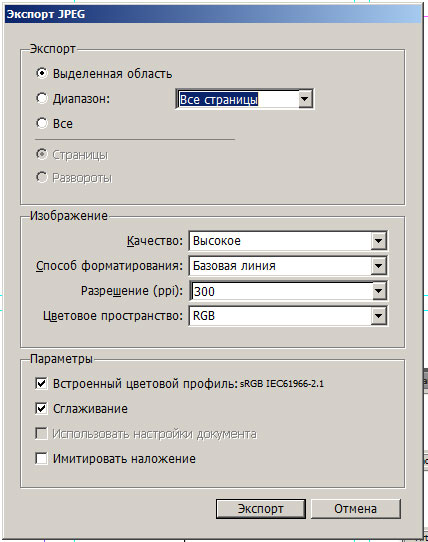Enable the Имитировать наложение checkbox
This screenshot has height=542, width=428.
point(41,459)
